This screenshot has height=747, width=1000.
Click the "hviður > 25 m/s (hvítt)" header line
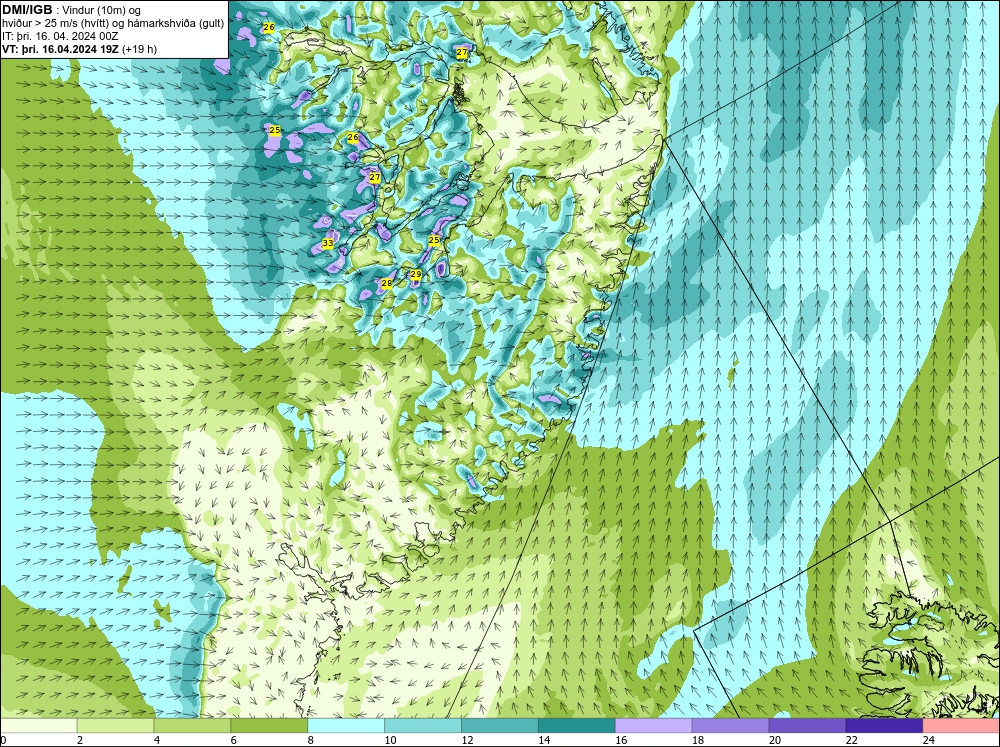tap(113, 23)
